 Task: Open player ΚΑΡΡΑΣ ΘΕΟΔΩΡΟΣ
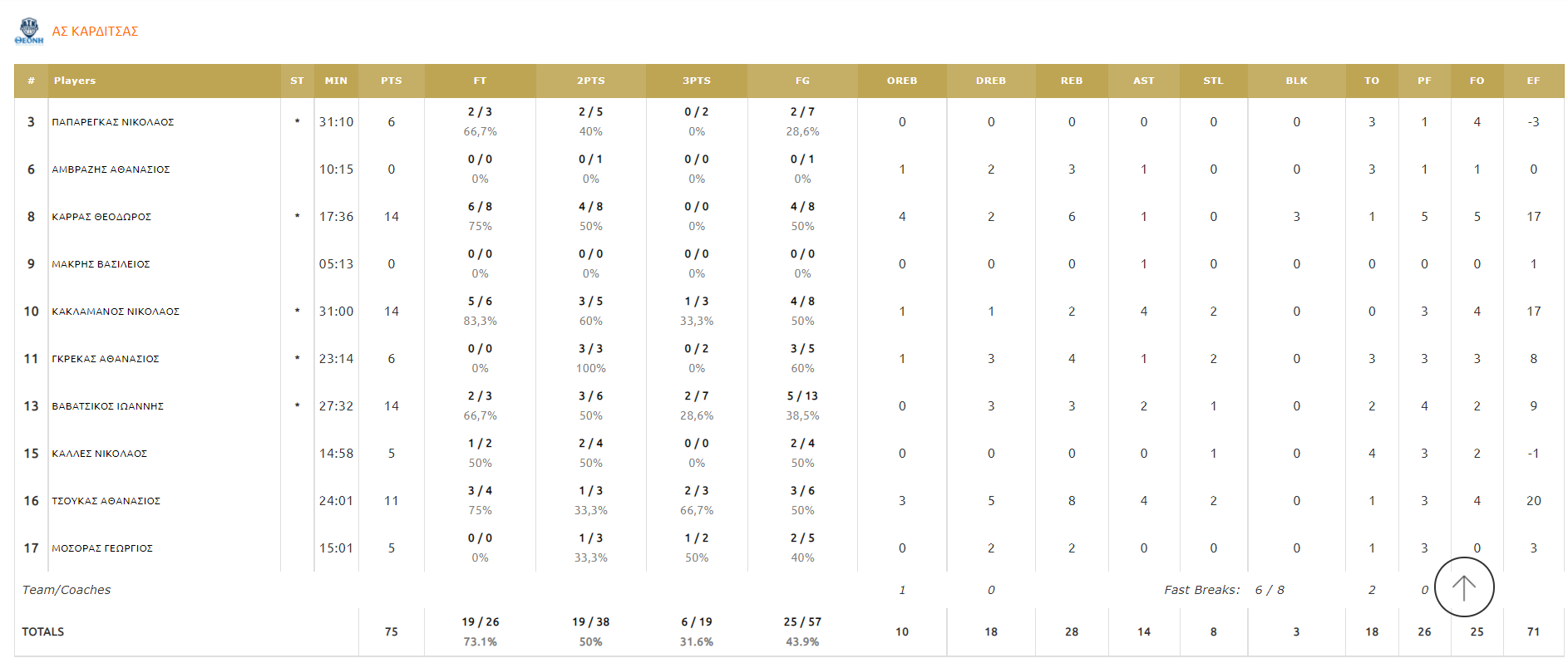coord(101,217)
